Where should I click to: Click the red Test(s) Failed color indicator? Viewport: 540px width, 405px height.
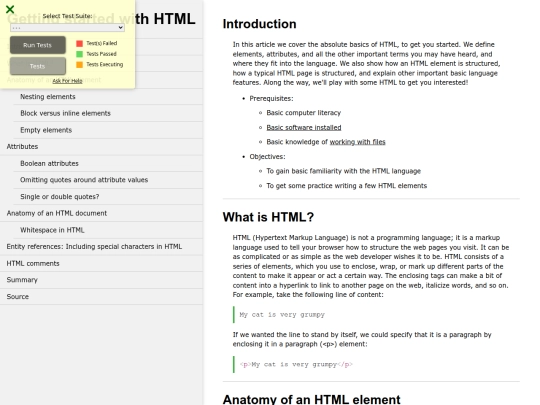pos(79,43)
